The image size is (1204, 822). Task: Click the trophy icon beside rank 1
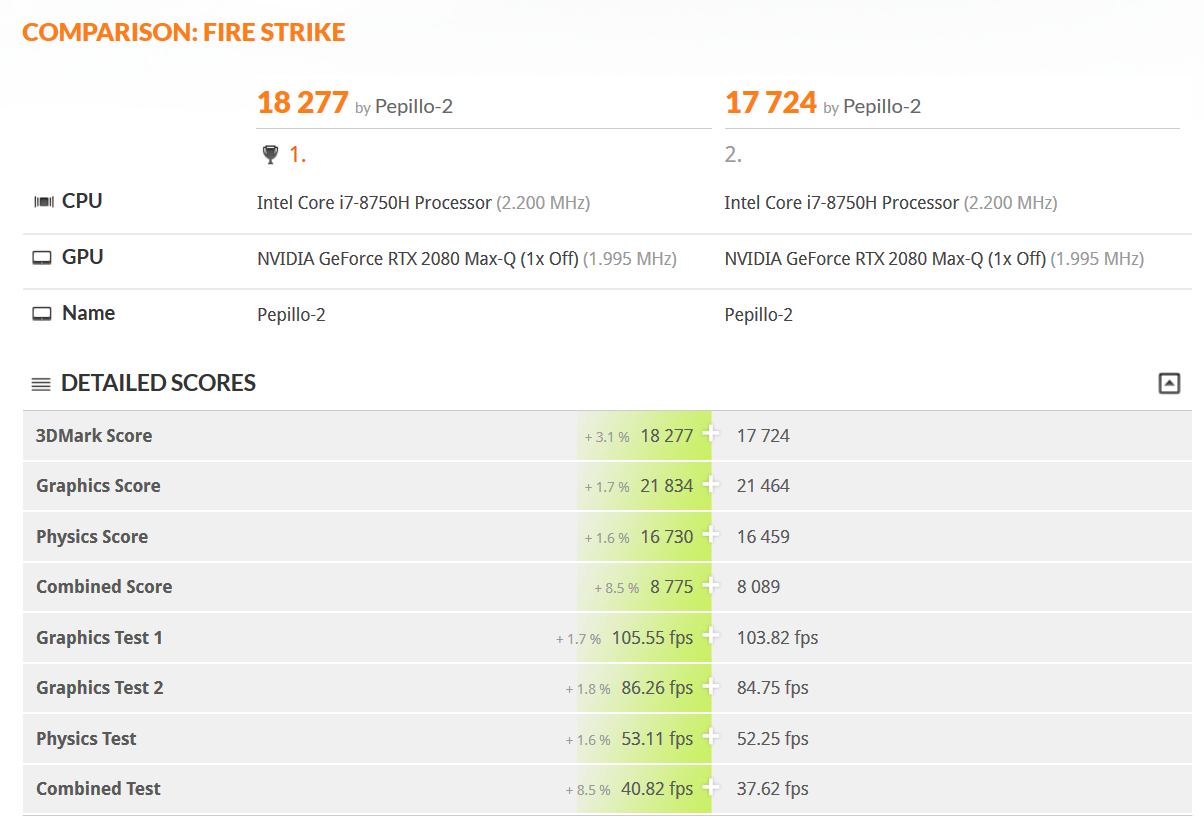270,155
